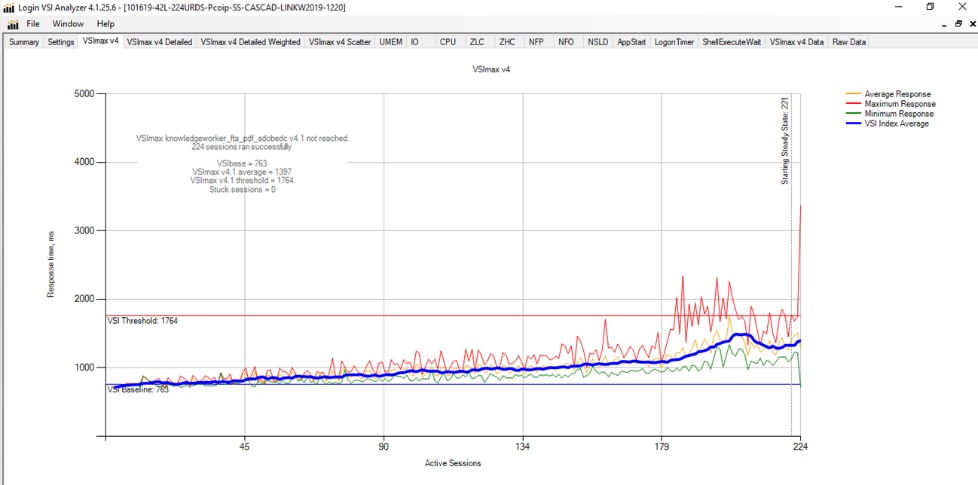Screen dimensions: 978x485
Task: Switch to the Settings tab
Action: coord(61,42)
